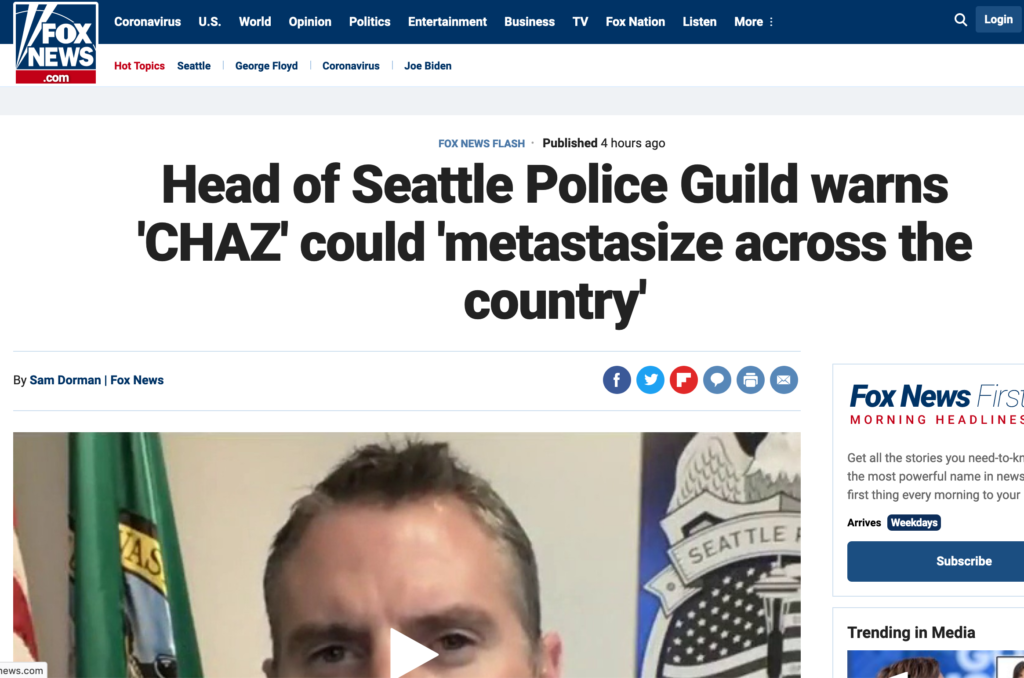
Task: Share article on Facebook
Action: point(616,379)
